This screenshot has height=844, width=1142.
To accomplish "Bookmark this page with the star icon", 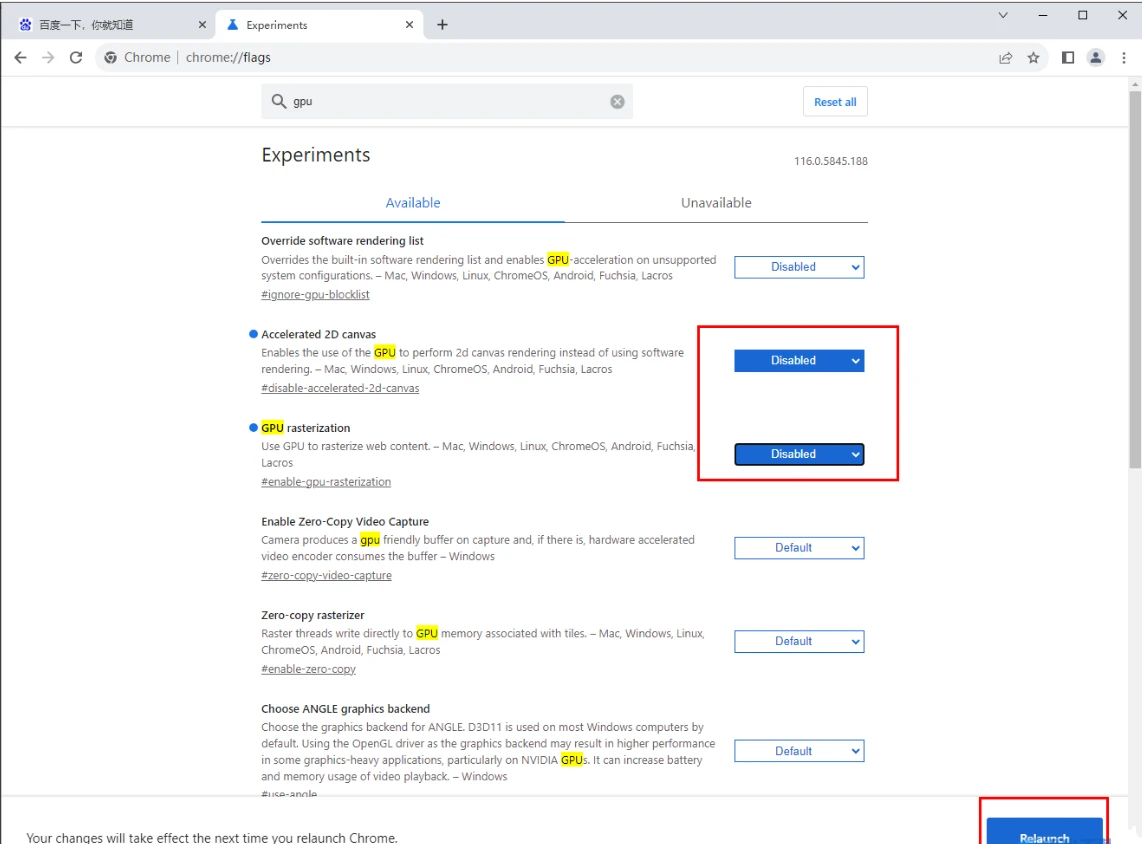I will (1033, 58).
